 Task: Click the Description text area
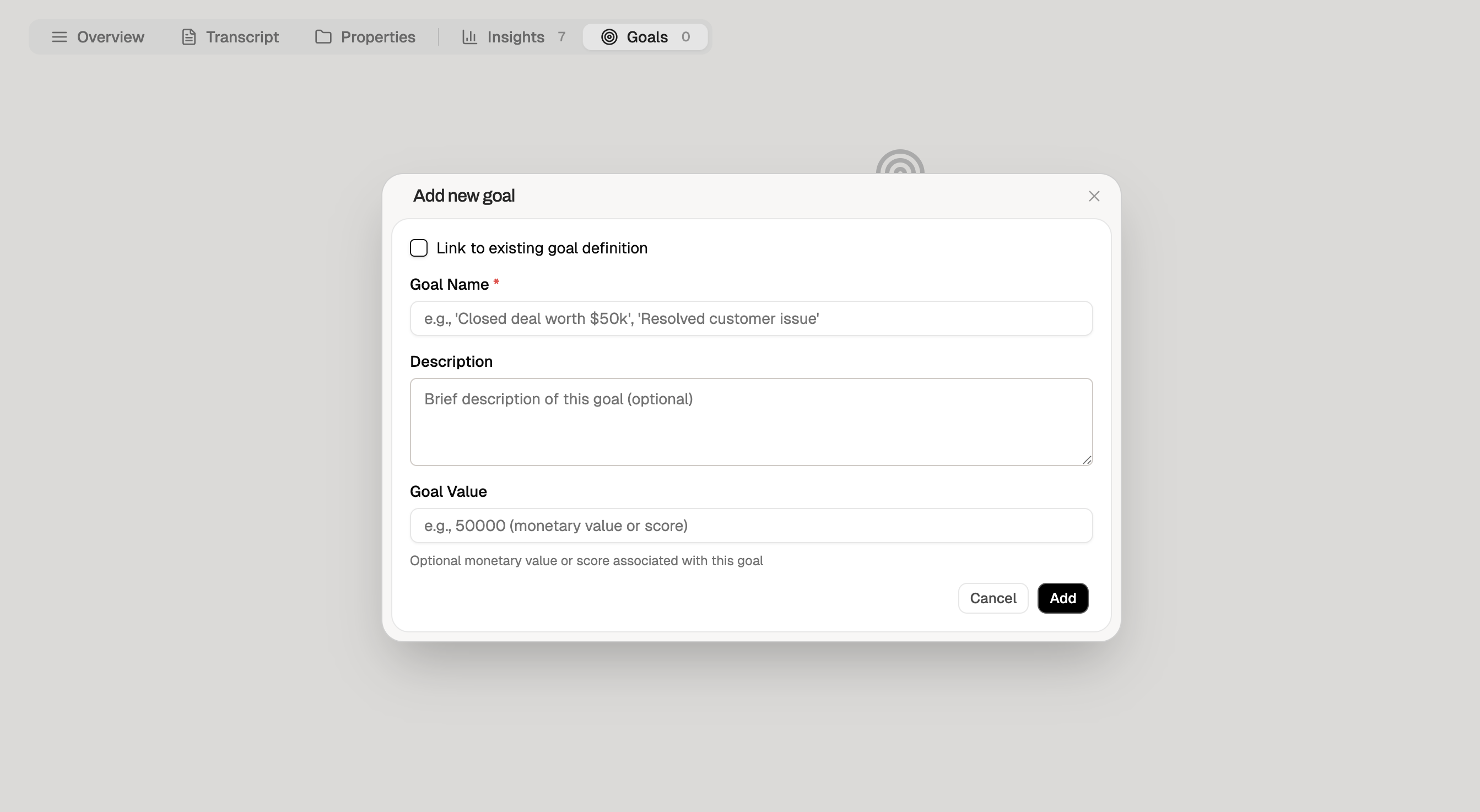(750, 422)
